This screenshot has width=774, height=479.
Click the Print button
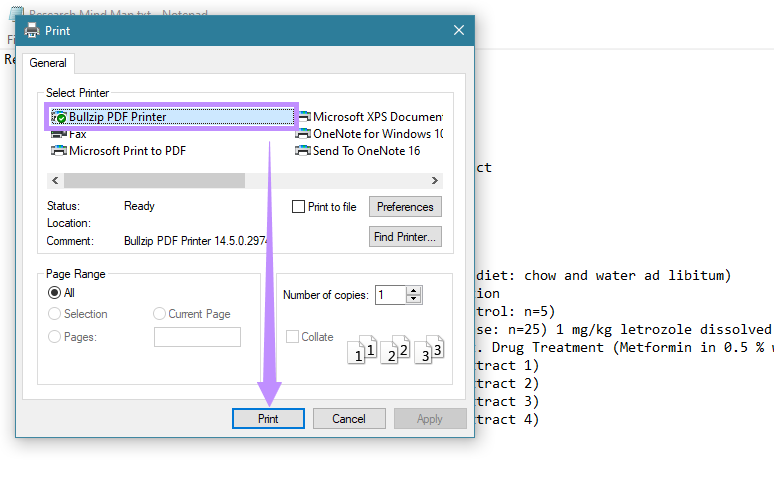click(268, 419)
